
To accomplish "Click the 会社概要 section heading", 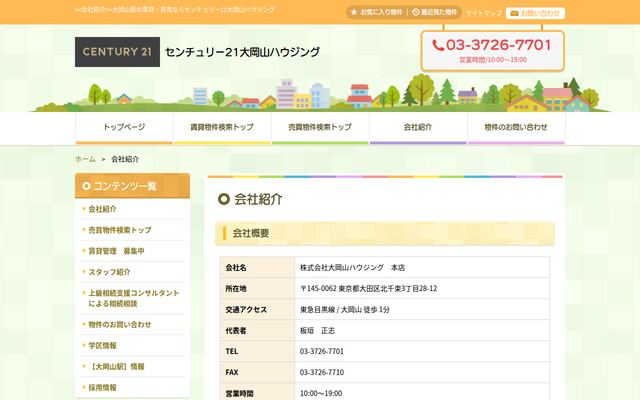I will (251, 233).
